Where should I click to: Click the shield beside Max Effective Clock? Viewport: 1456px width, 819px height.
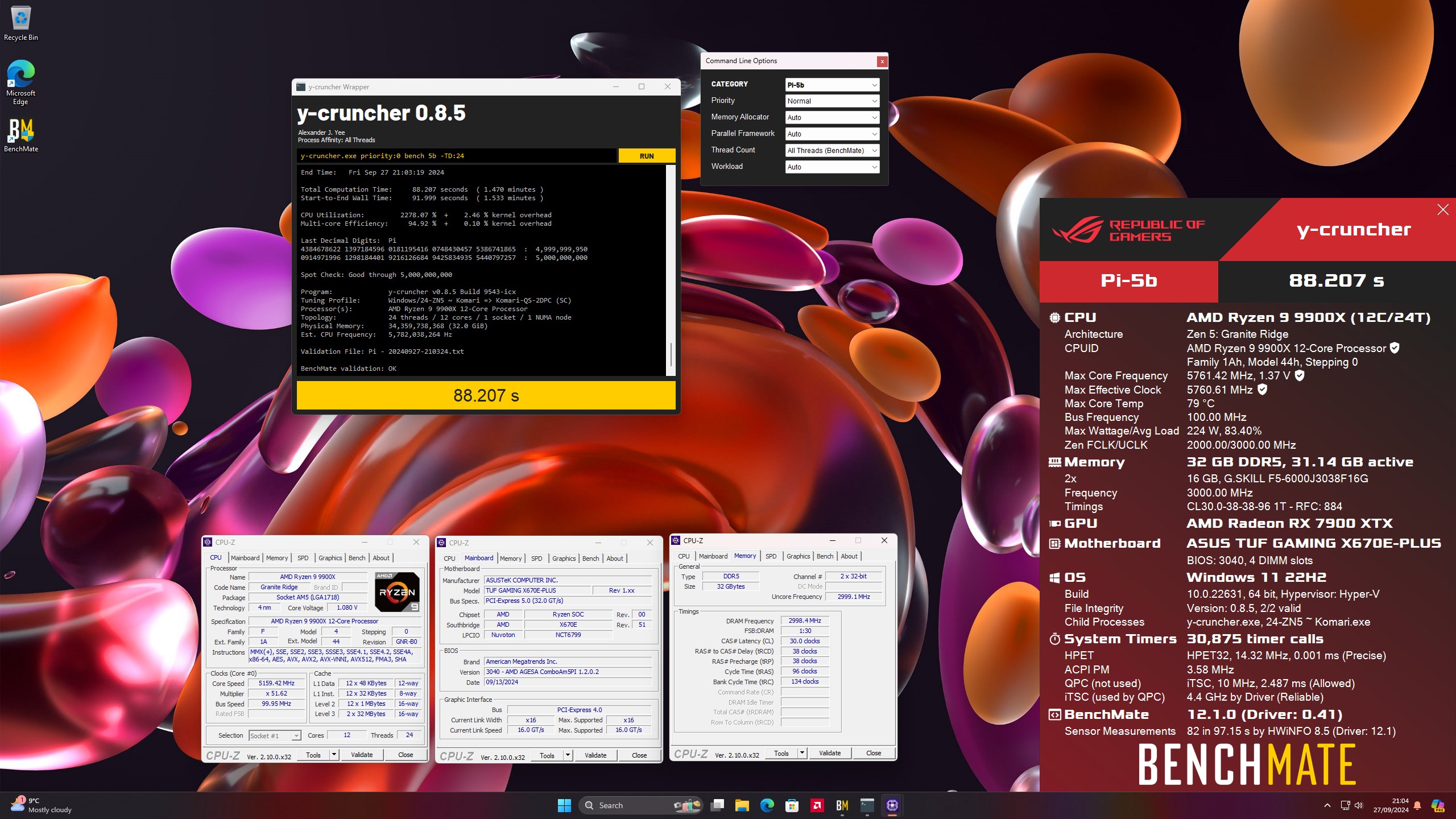pyautogui.click(x=1262, y=390)
